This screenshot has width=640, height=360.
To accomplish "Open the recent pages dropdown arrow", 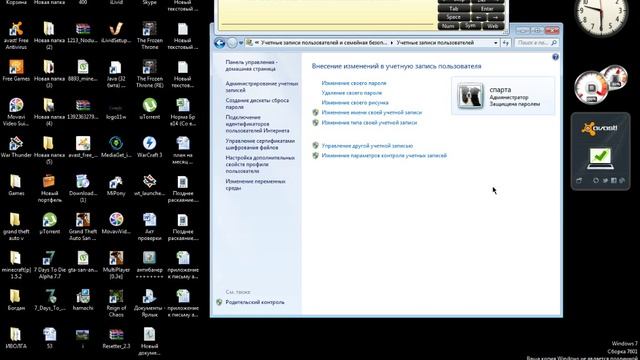I will tap(241, 43).
